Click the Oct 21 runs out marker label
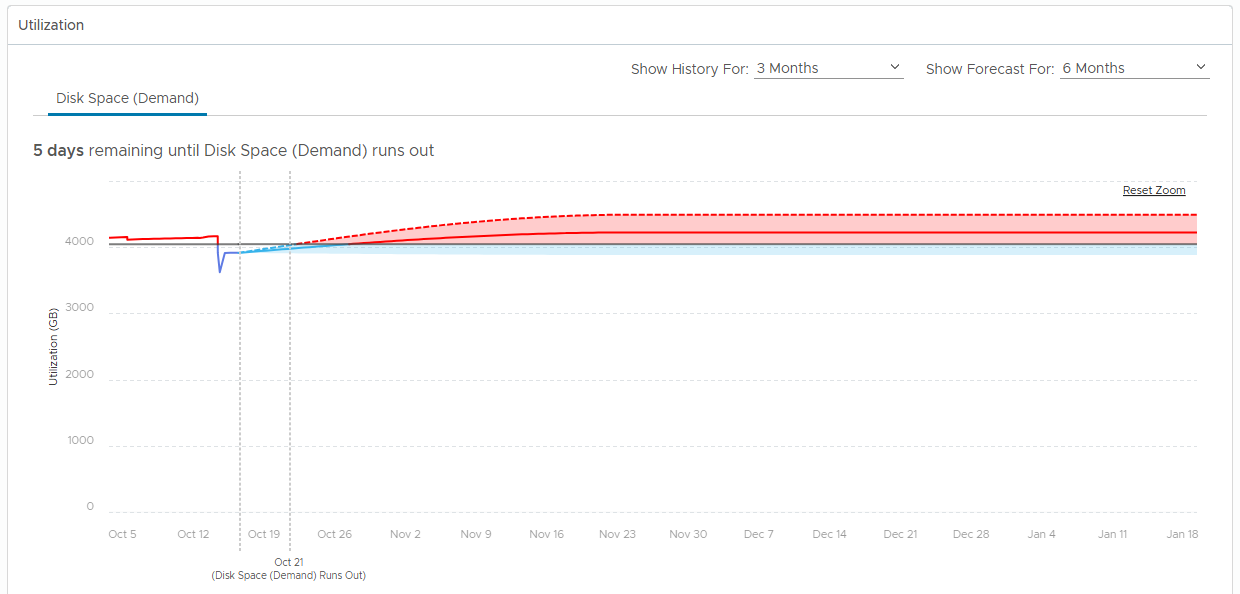This screenshot has height=594, width=1240. [x=288, y=569]
